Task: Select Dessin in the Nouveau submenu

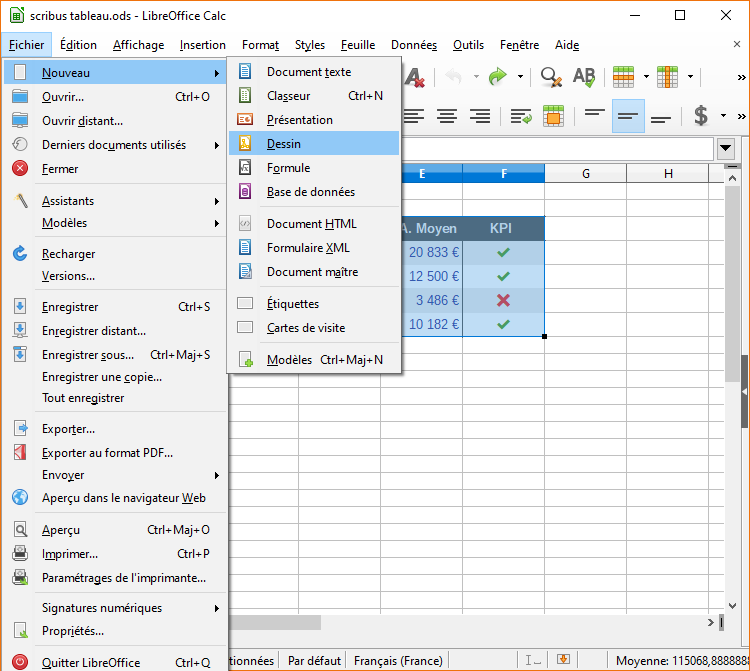Action: [284, 144]
